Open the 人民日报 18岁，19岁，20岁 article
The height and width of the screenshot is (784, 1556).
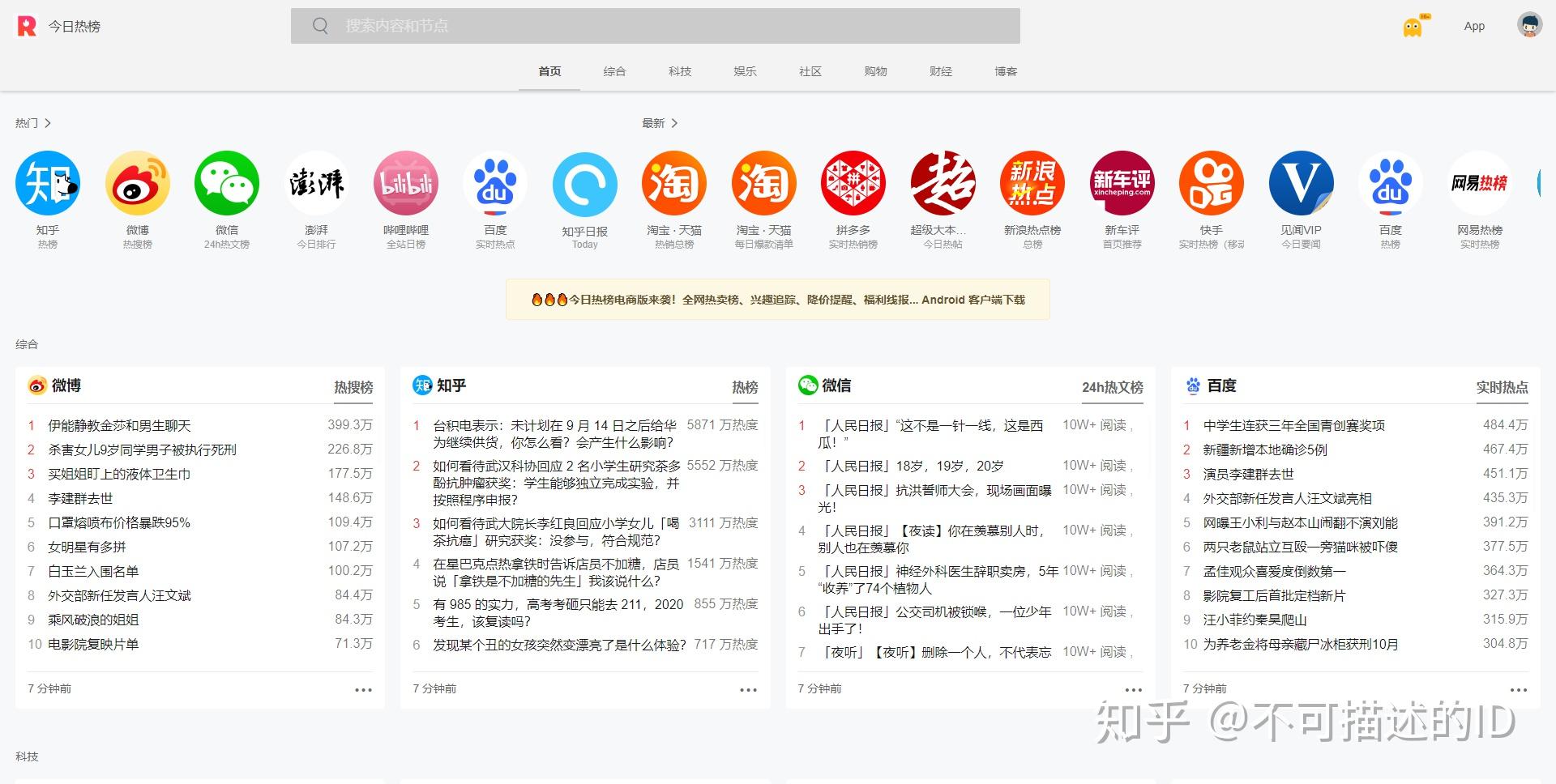tap(911, 466)
